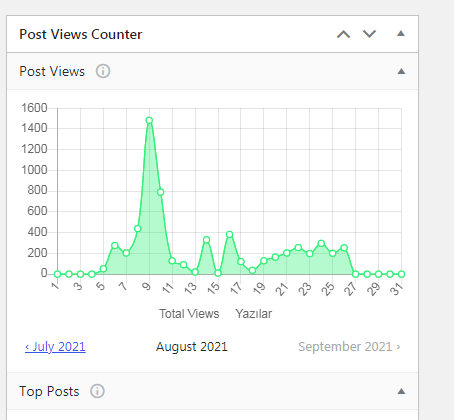Click the Post Views Counter title
454x420 pixels.
[x=81, y=34]
